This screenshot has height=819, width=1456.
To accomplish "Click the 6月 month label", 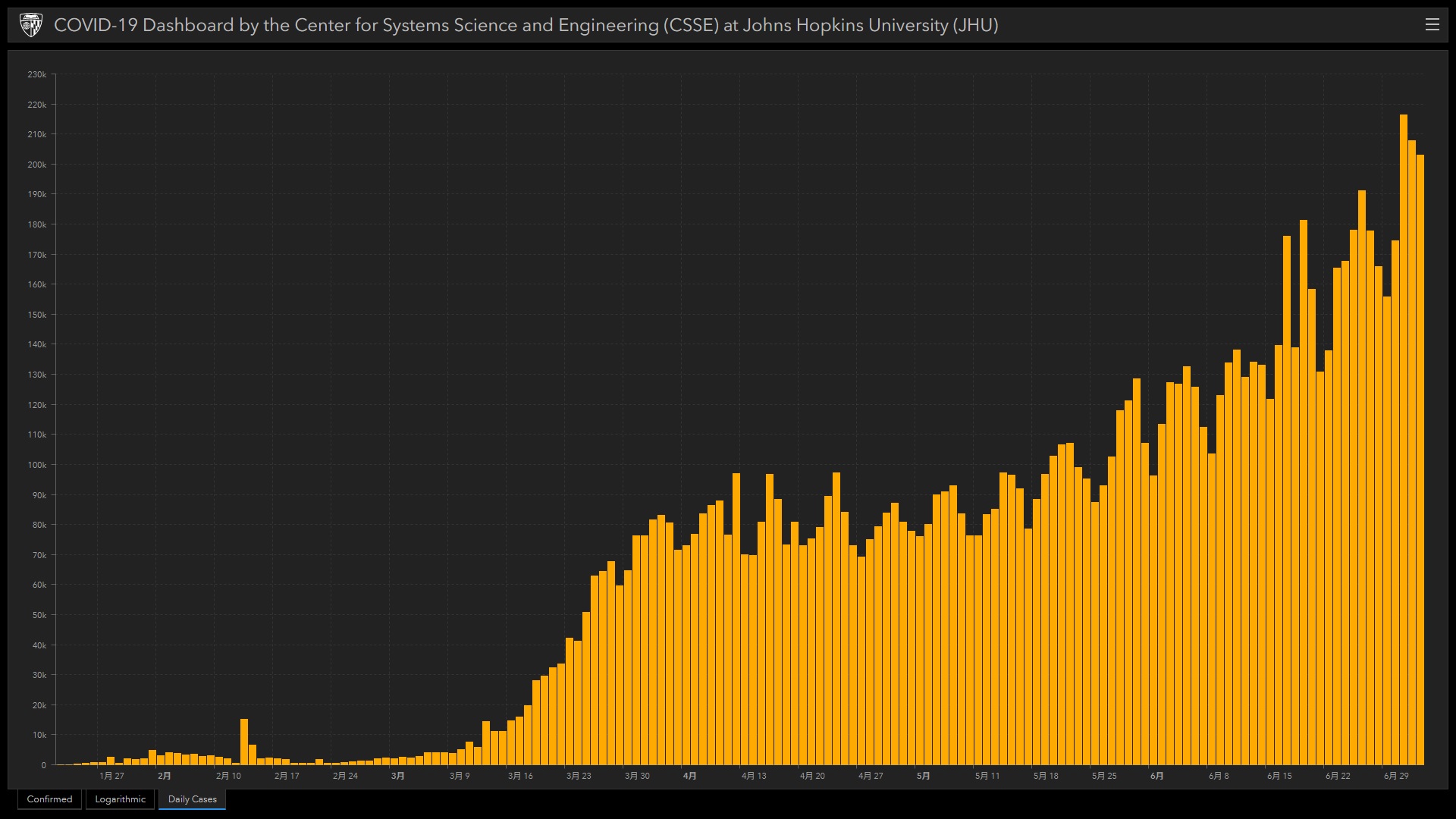I will pyautogui.click(x=1157, y=776).
